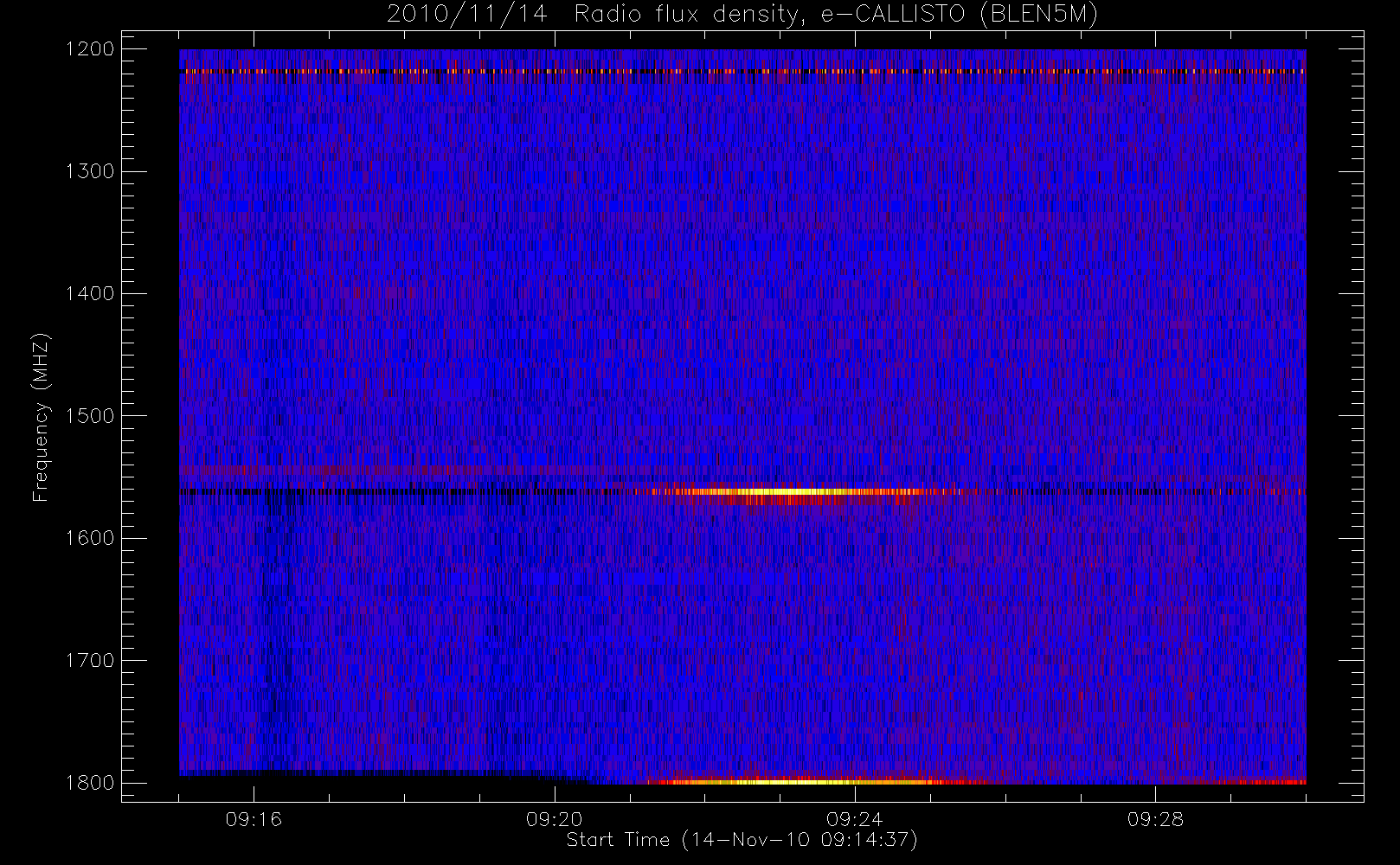Click the Start Time axis caption
The image size is (1400, 865).
[742, 840]
